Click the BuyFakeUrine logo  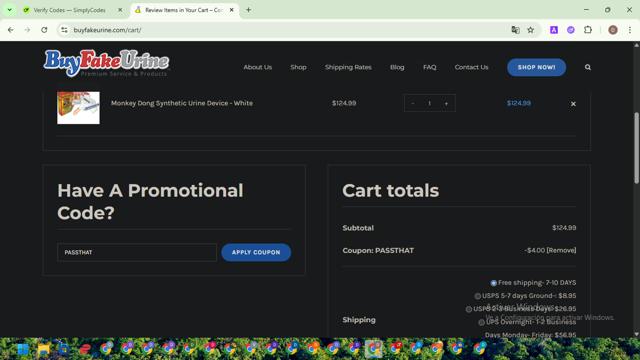pos(106,63)
